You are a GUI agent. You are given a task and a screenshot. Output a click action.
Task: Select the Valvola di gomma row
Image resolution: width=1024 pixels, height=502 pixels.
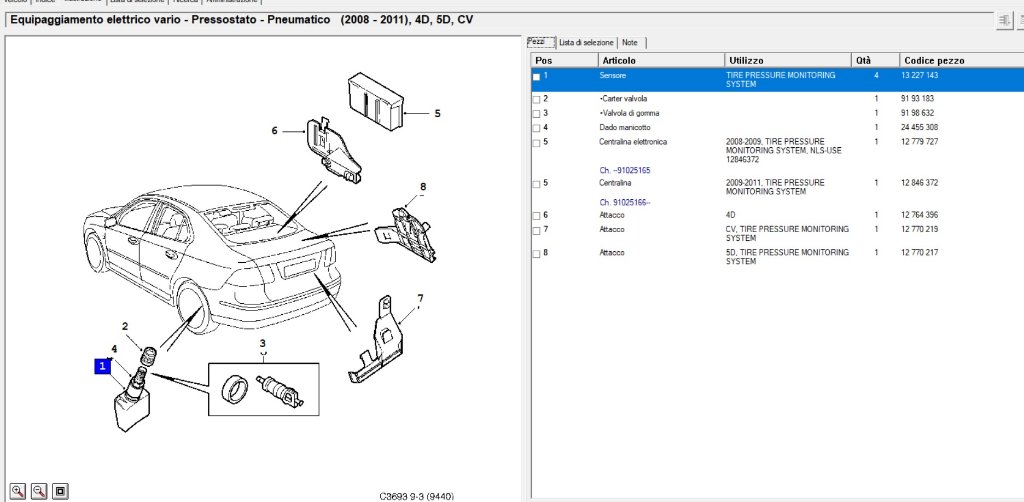click(x=630, y=113)
